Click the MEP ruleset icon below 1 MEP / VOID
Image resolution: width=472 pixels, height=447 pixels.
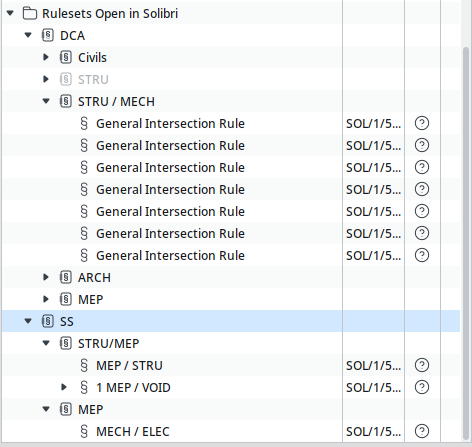click(x=66, y=409)
